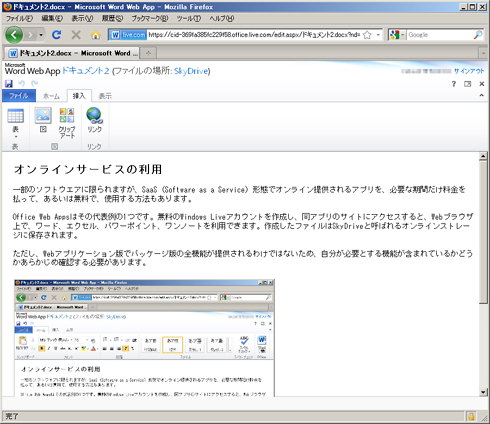Open the back/forward history dropdown arrow
Image resolution: width=490 pixels, height=424 pixels.
(41, 35)
